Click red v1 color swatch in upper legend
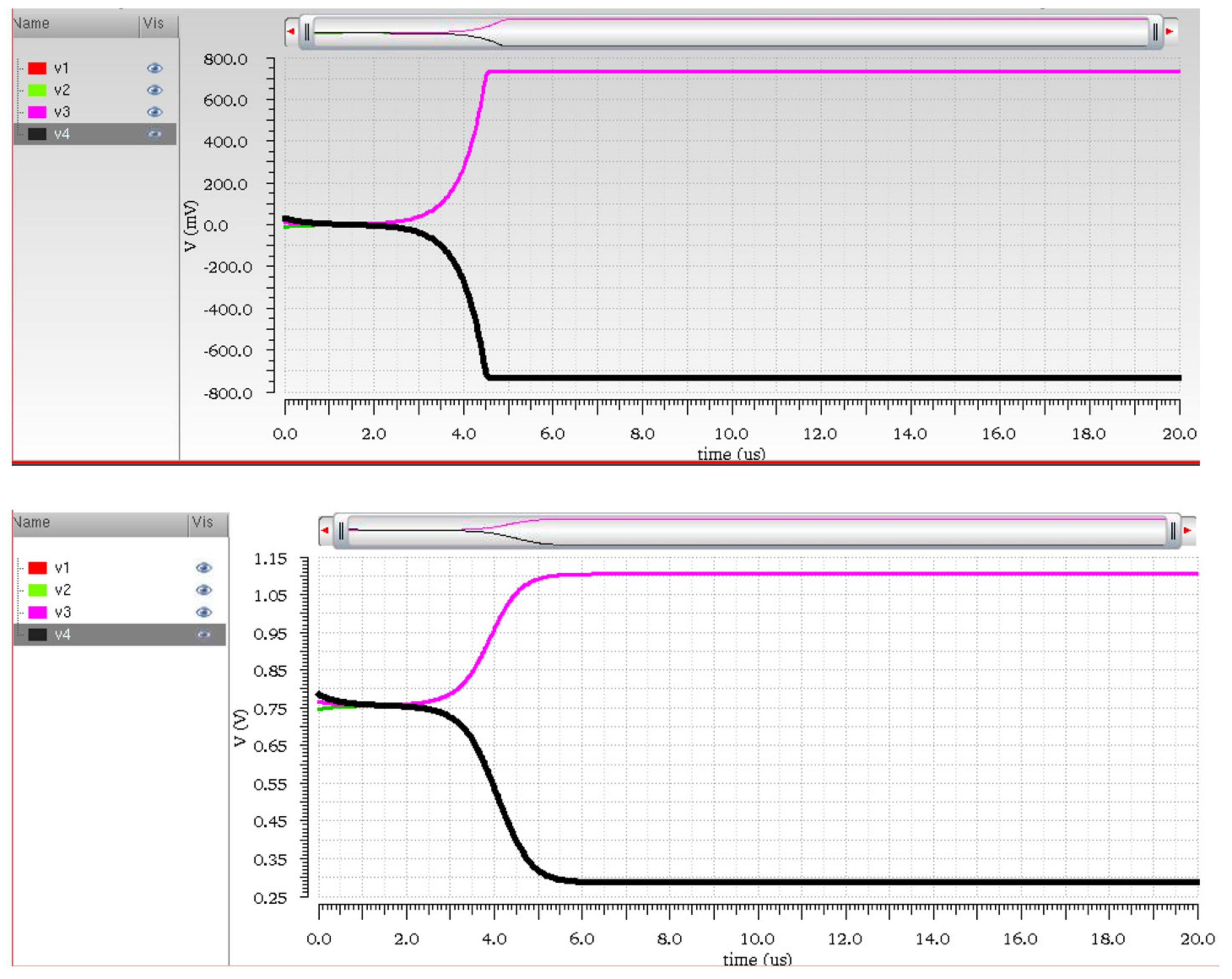This screenshot has width=1232, height=979. [x=37, y=68]
